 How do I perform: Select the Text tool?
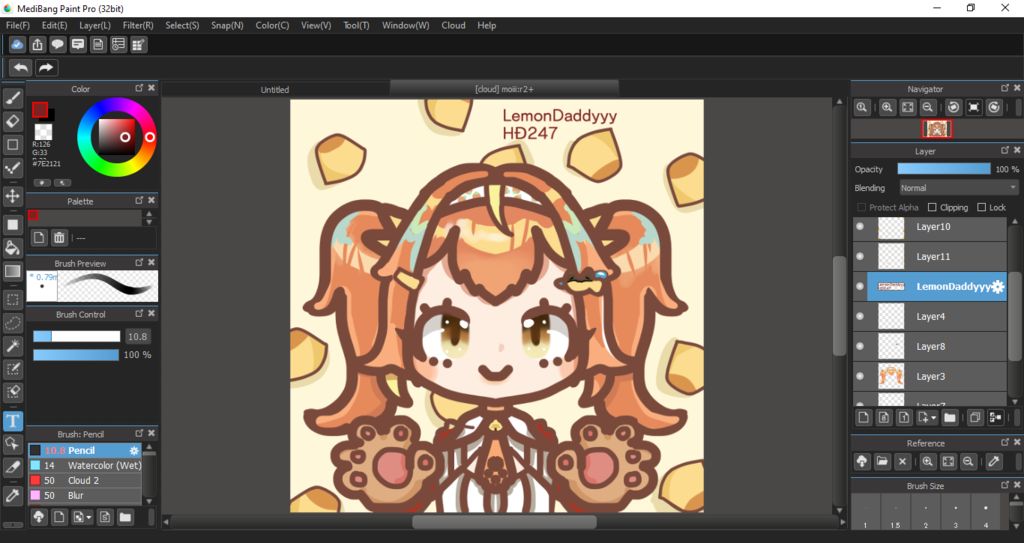[12, 421]
